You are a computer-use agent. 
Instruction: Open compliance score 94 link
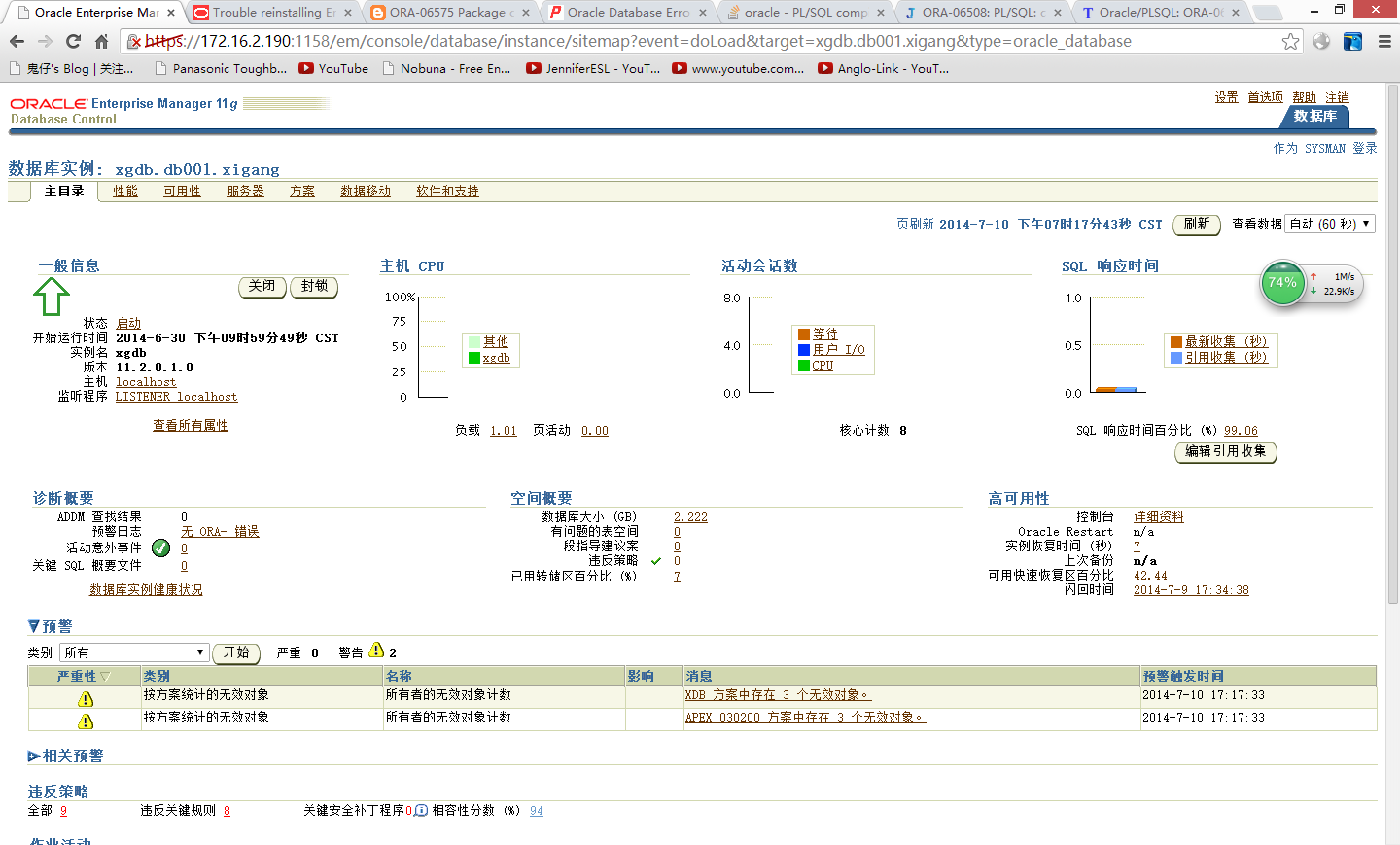pyautogui.click(x=537, y=811)
